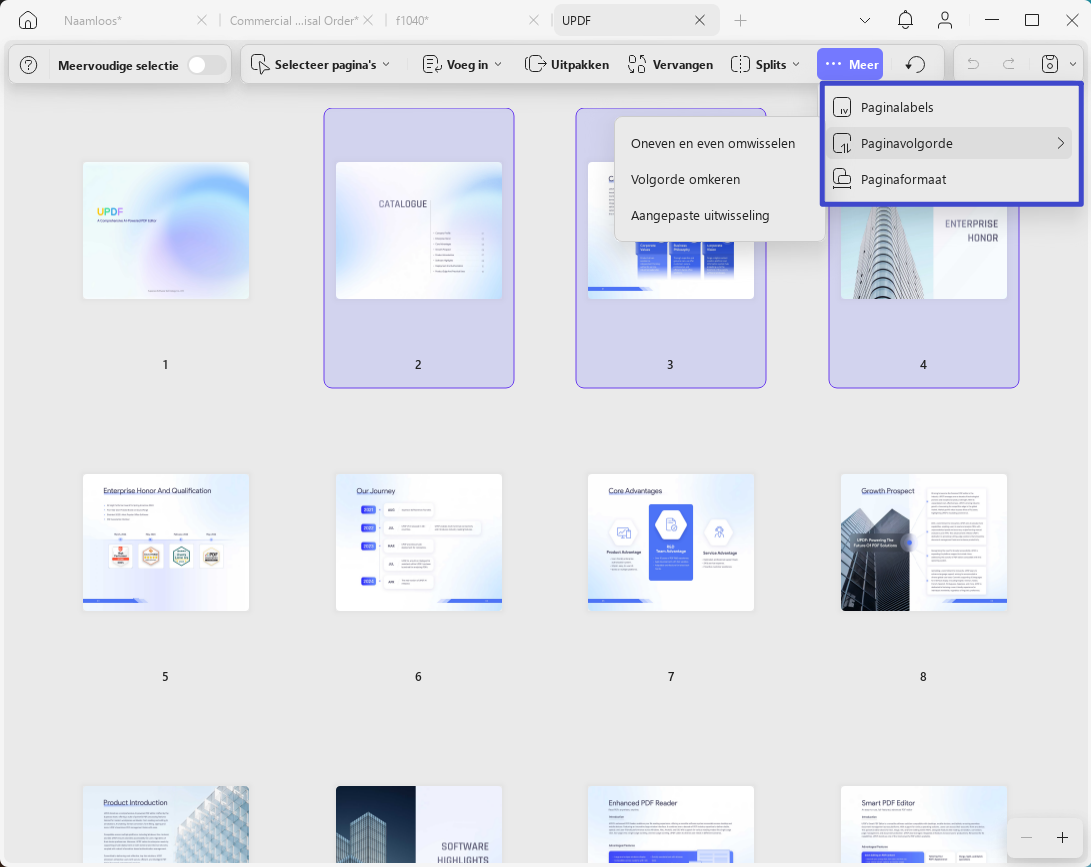1091x867 pixels.
Task: Select page 7 Core Advantages thumbnail
Action: pos(671,543)
